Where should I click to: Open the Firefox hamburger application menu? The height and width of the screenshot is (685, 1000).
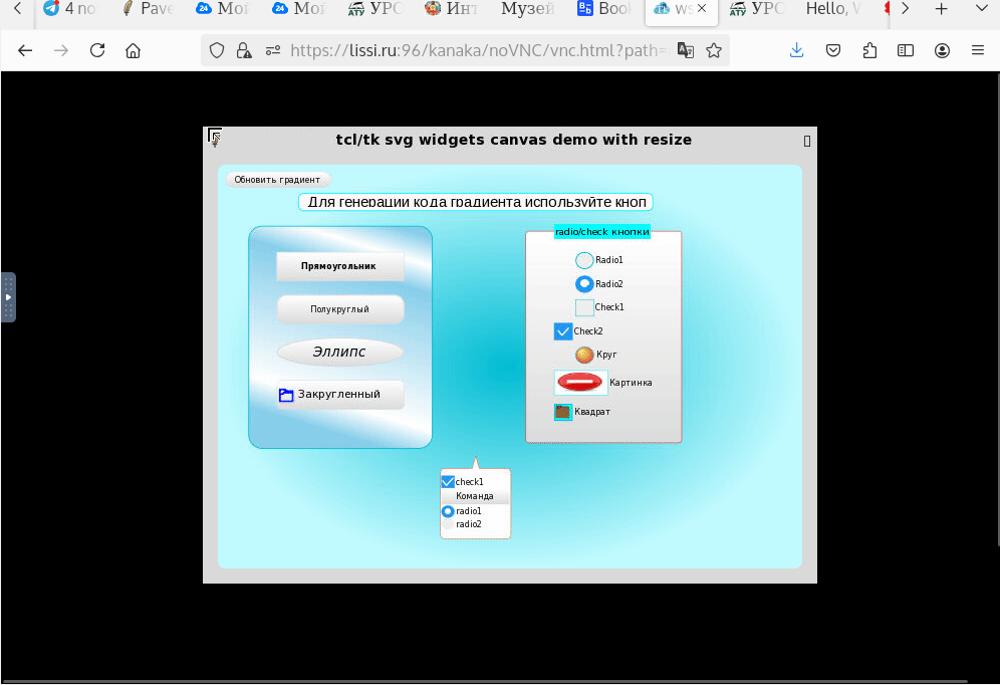(x=978, y=50)
